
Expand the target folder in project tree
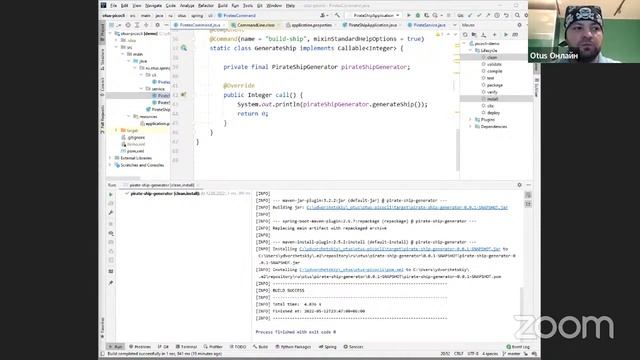pyautogui.click(x=116, y=130)
